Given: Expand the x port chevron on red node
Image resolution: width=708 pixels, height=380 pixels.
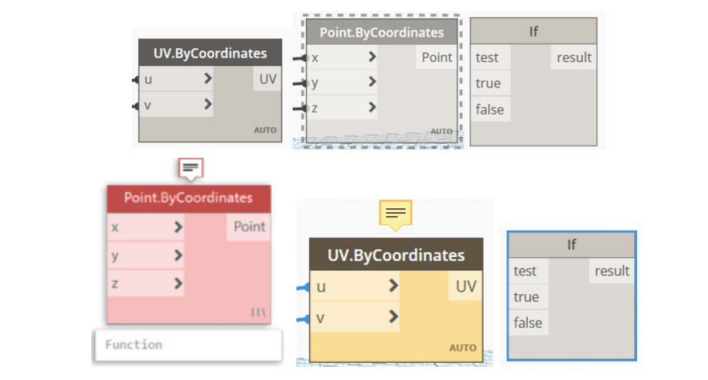Looking at the screenshot, I should point(178,227).
